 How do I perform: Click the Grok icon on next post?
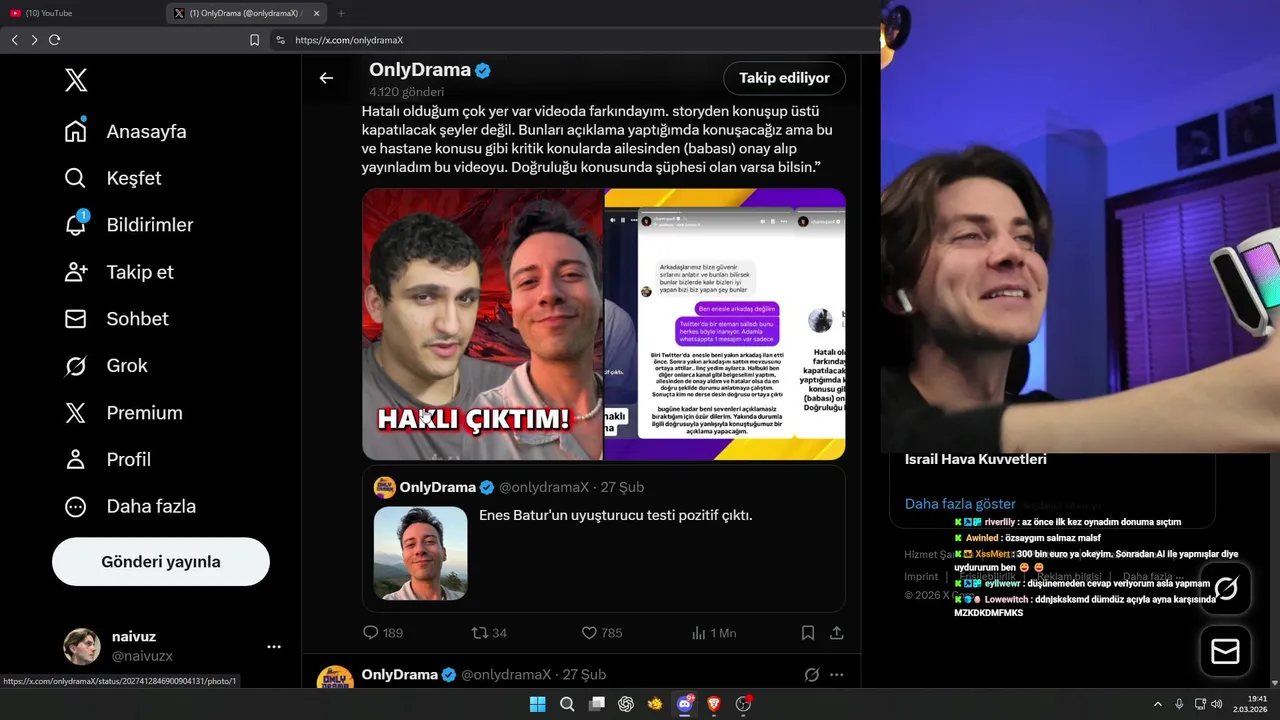pyautogui.click(x=812, y=675)
